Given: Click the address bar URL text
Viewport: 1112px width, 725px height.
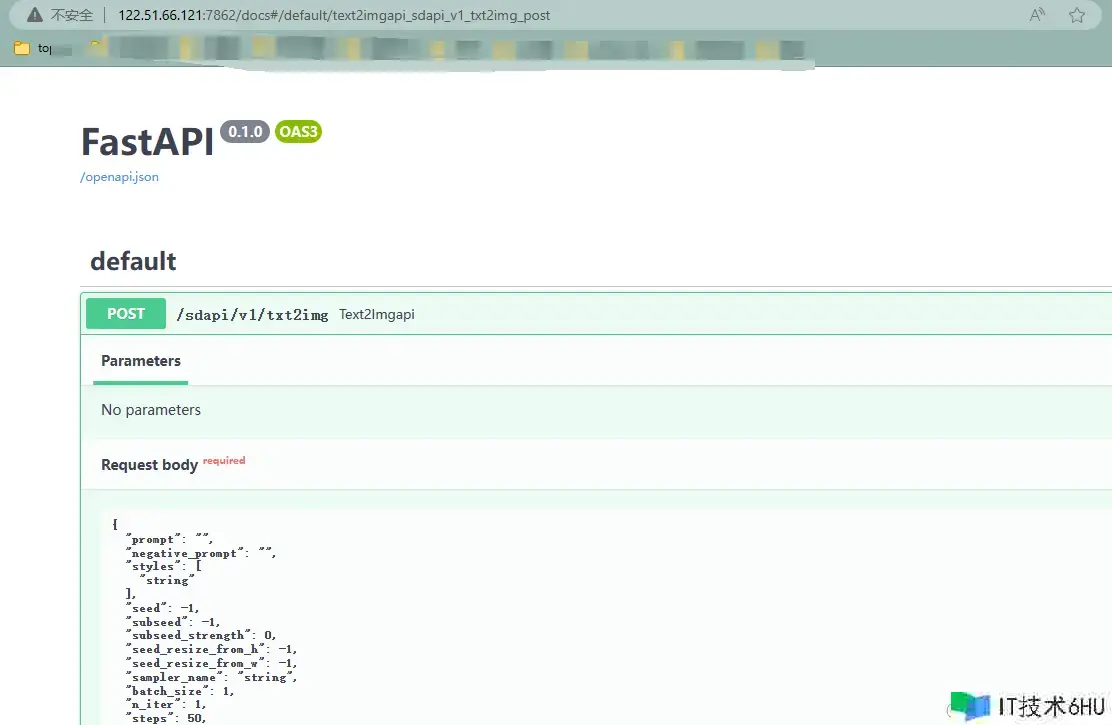Looking at the screenshot, I should (334, 15).
